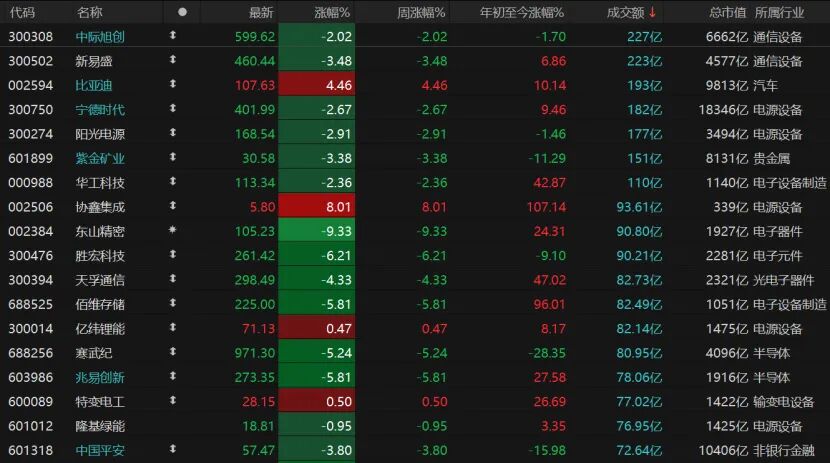
Task: Click the marker icon in the 阳光电源 row
Action: [x=173, y=133]
